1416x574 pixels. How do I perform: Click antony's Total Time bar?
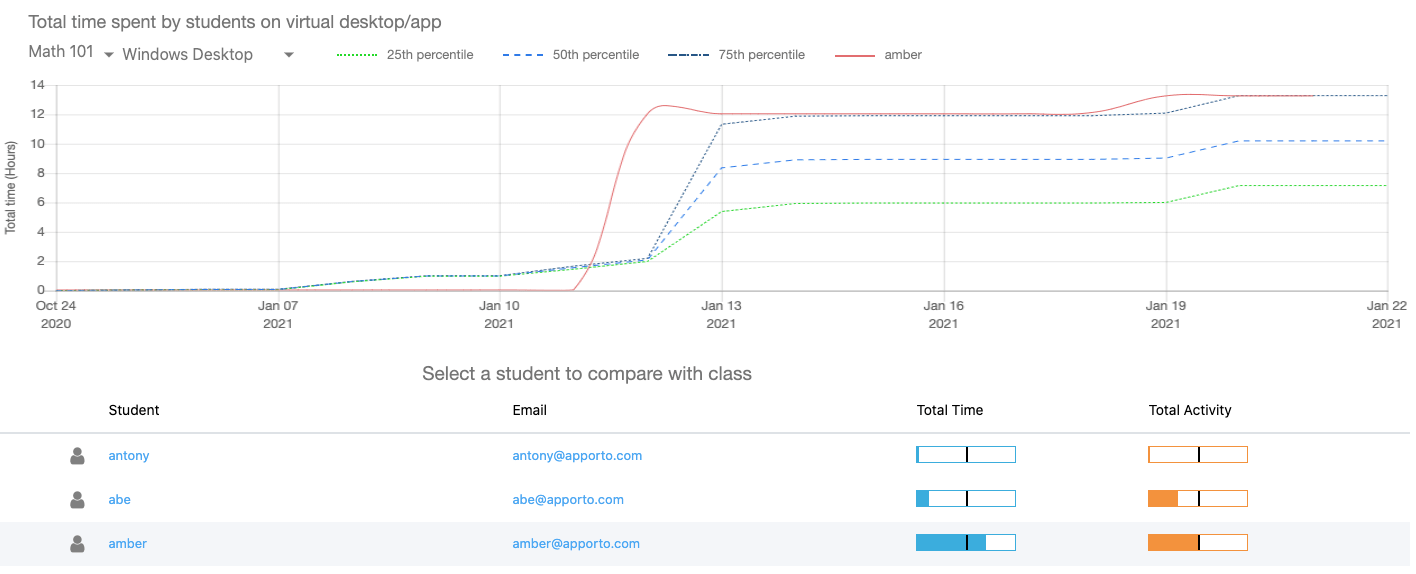coord(965,455)
